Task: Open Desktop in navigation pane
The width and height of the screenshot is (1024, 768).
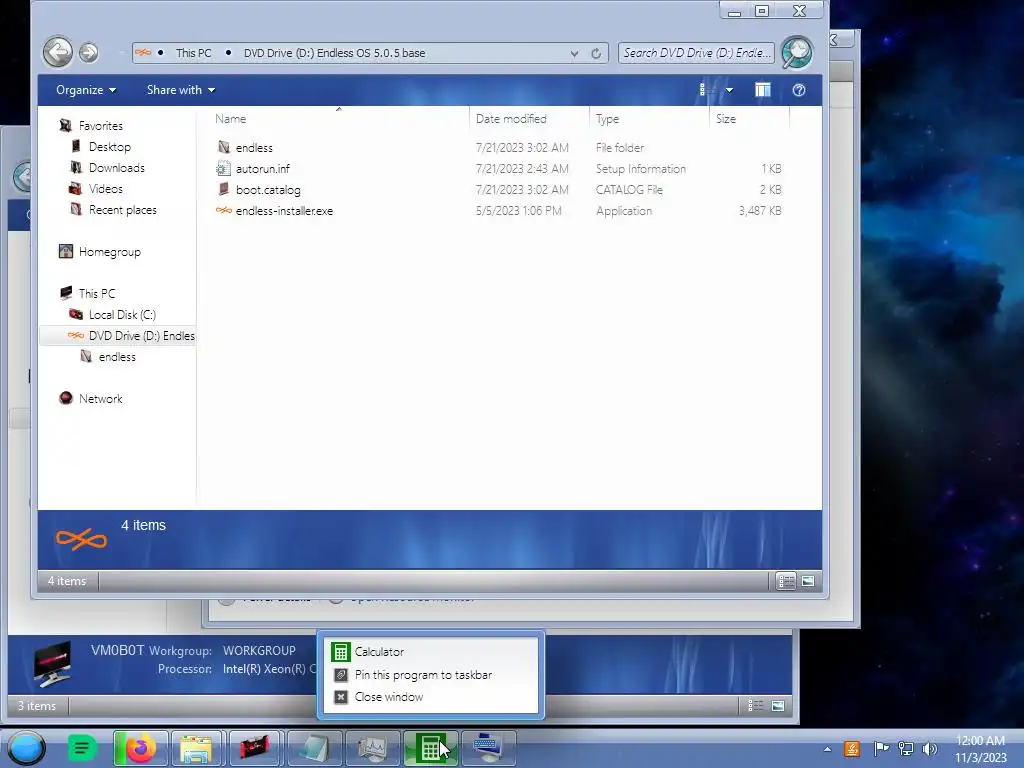Action: 110,147
